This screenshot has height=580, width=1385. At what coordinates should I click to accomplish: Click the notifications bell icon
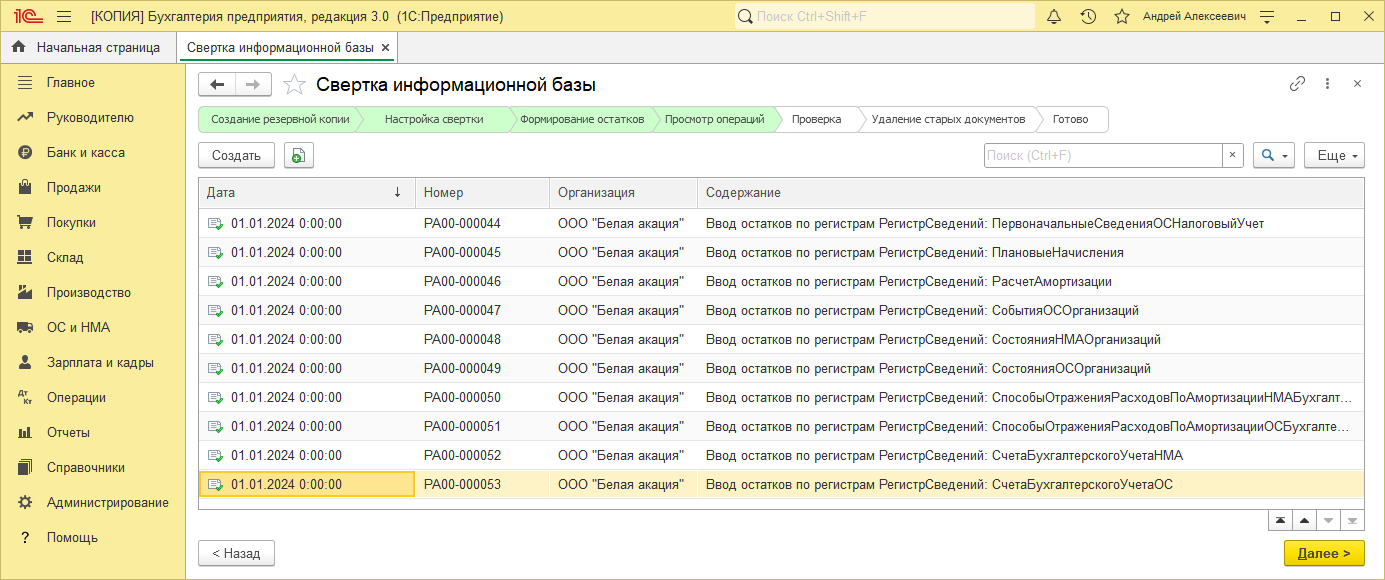pos(1054,17)
